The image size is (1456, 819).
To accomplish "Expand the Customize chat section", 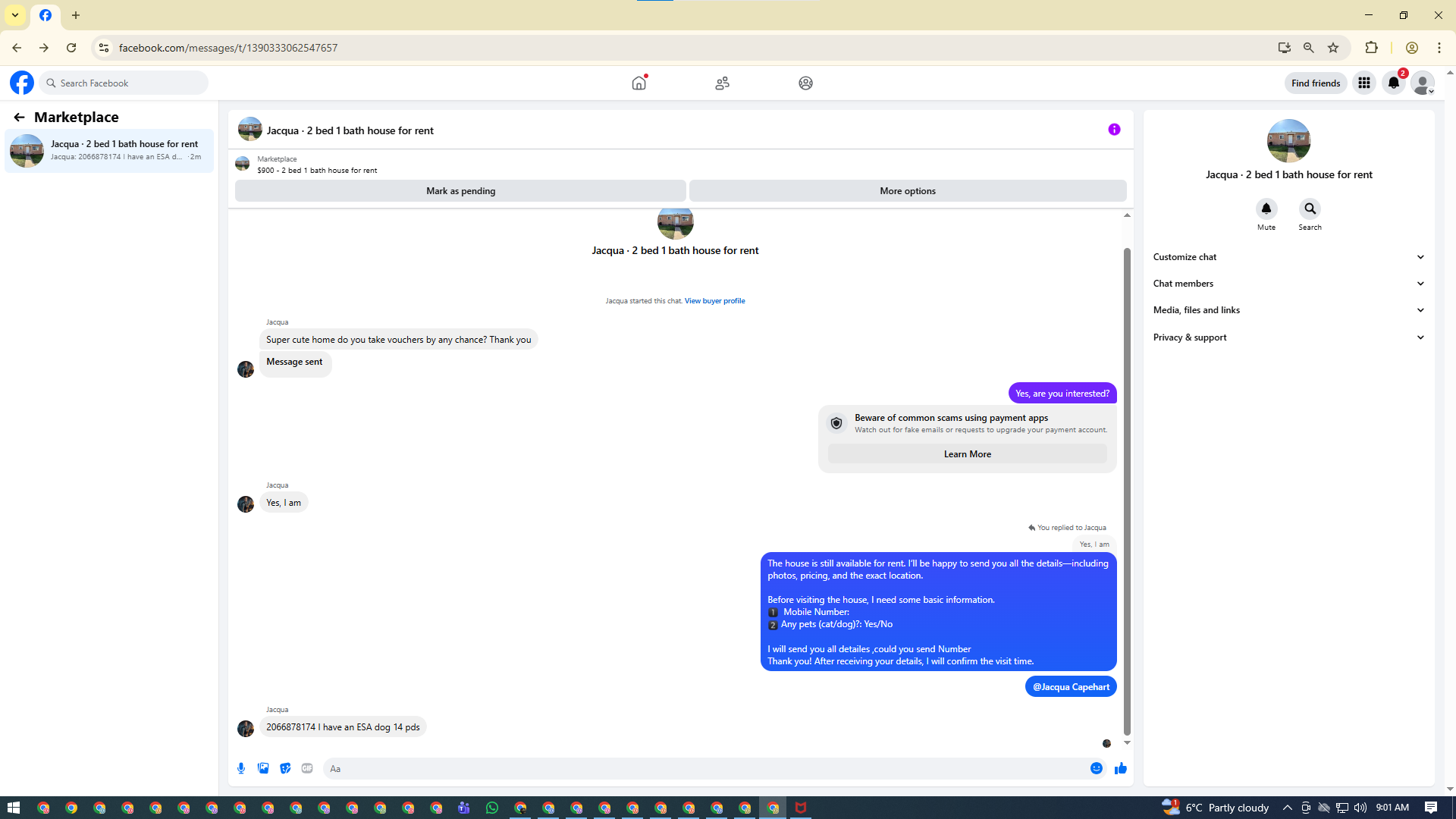I will tap(1288, 257).
